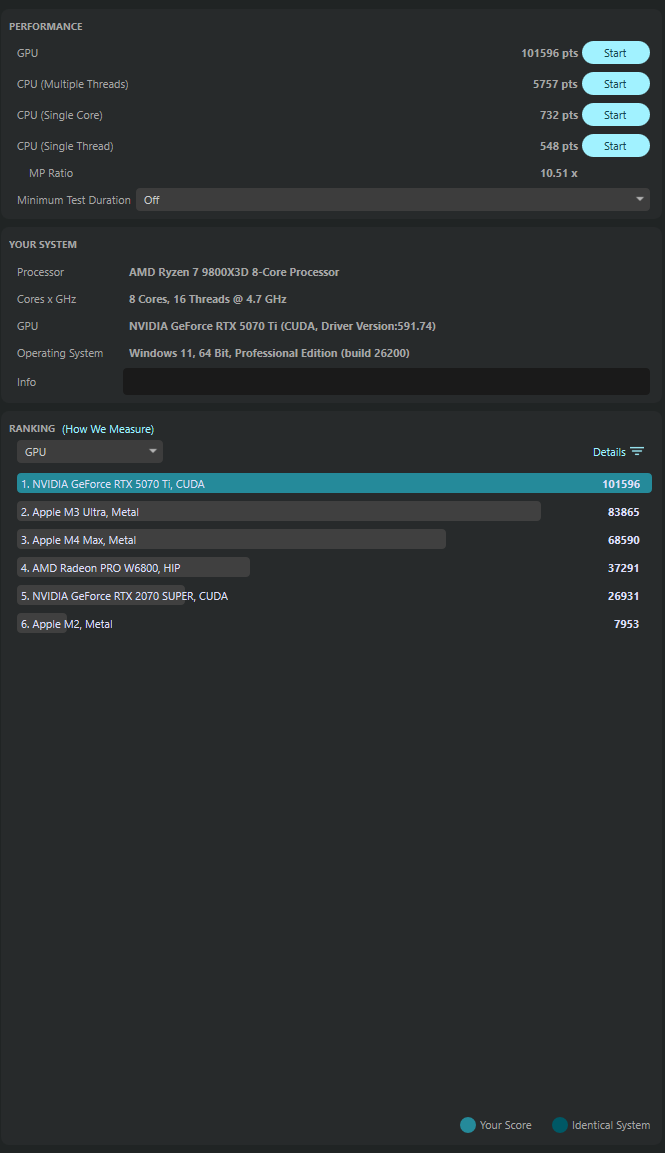Image resolution: width=665 pixels, height=1153 pixels.
Task: Open the How We Measure link
Action: (x=108, y=429)
